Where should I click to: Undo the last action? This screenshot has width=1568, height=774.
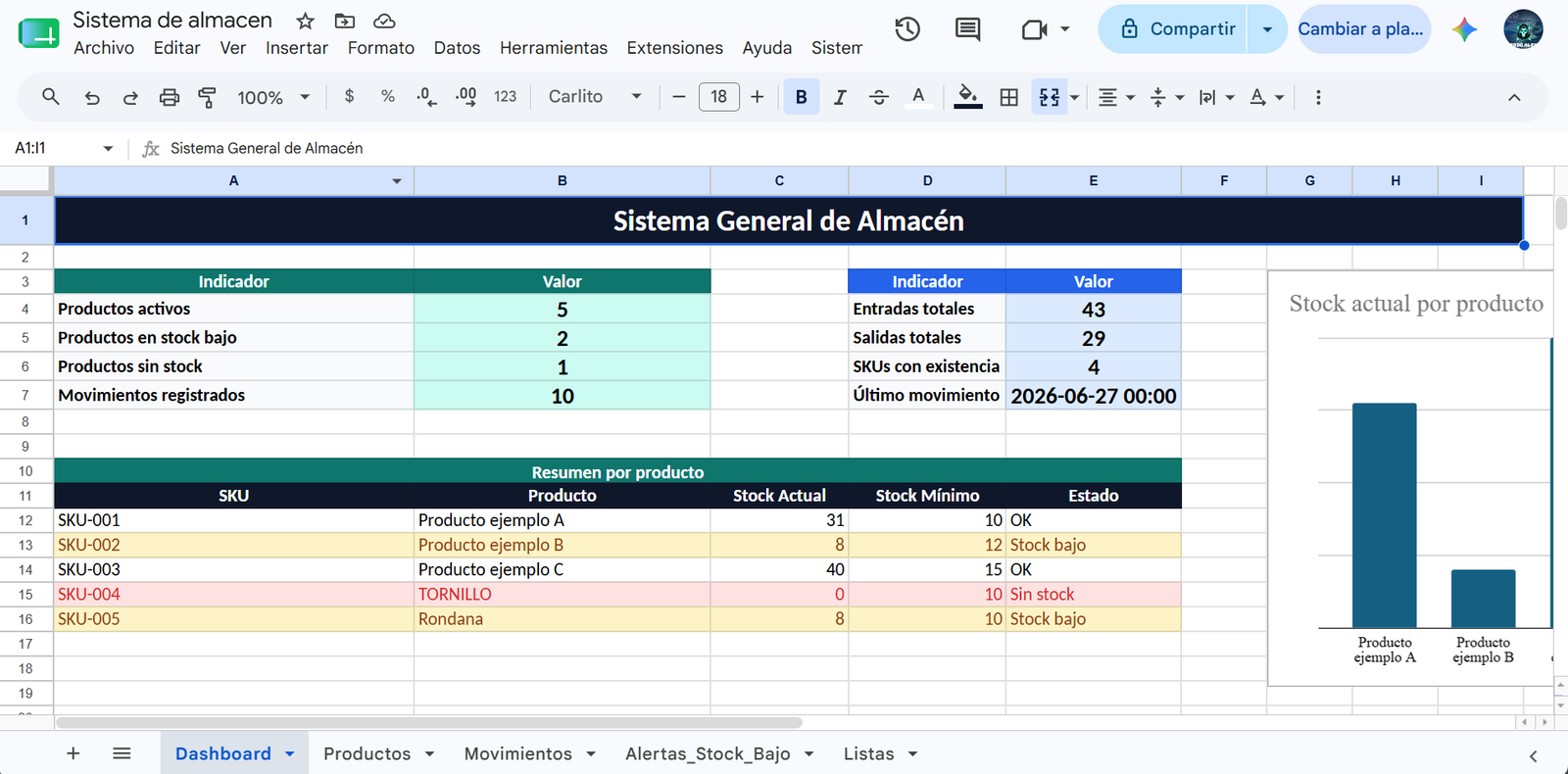(x=92, y=97)
